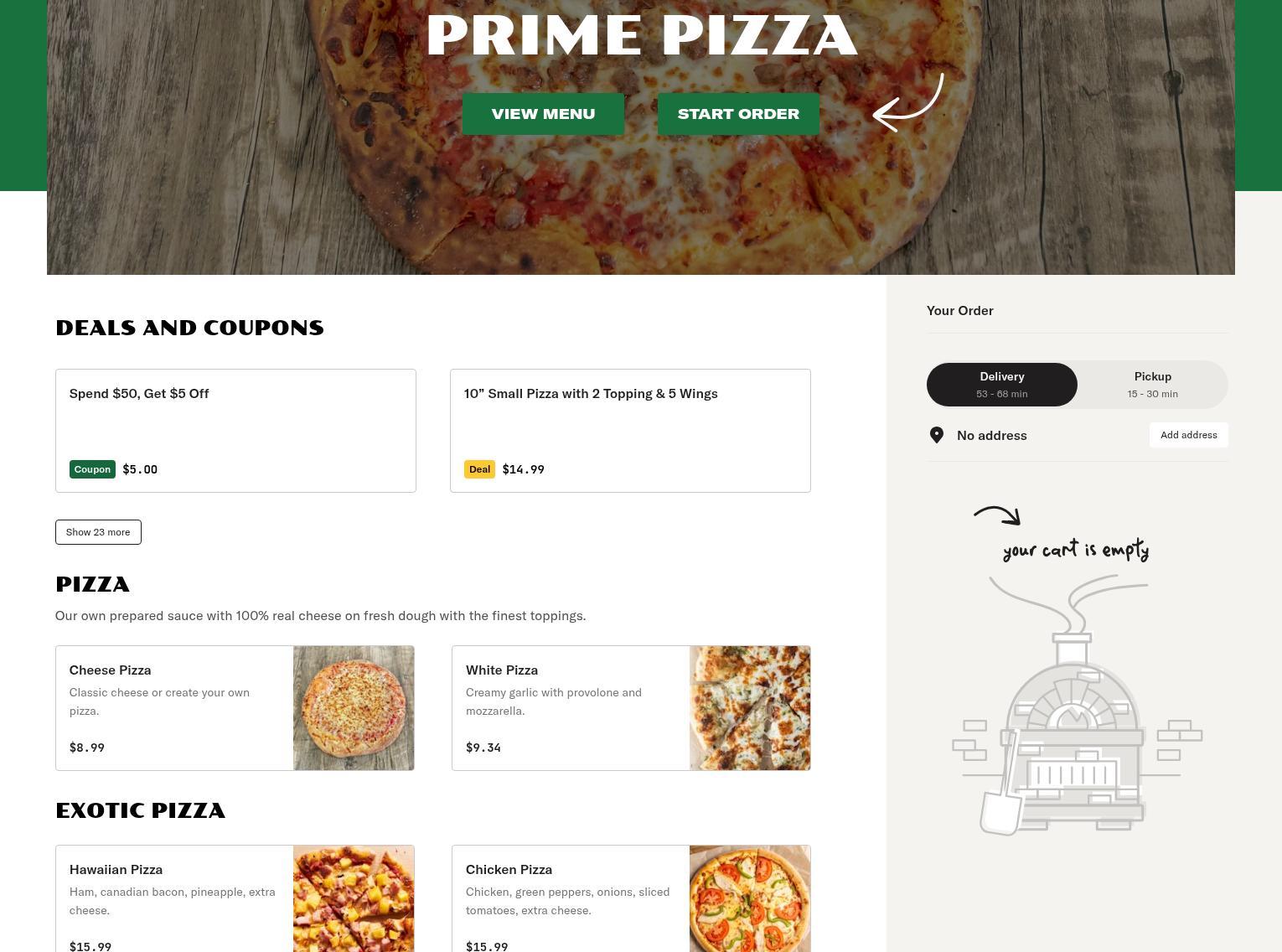Screen dimensions: 1282x952
Task: Open the Cheese Pizza item title
Action: (x=110, y=670)
